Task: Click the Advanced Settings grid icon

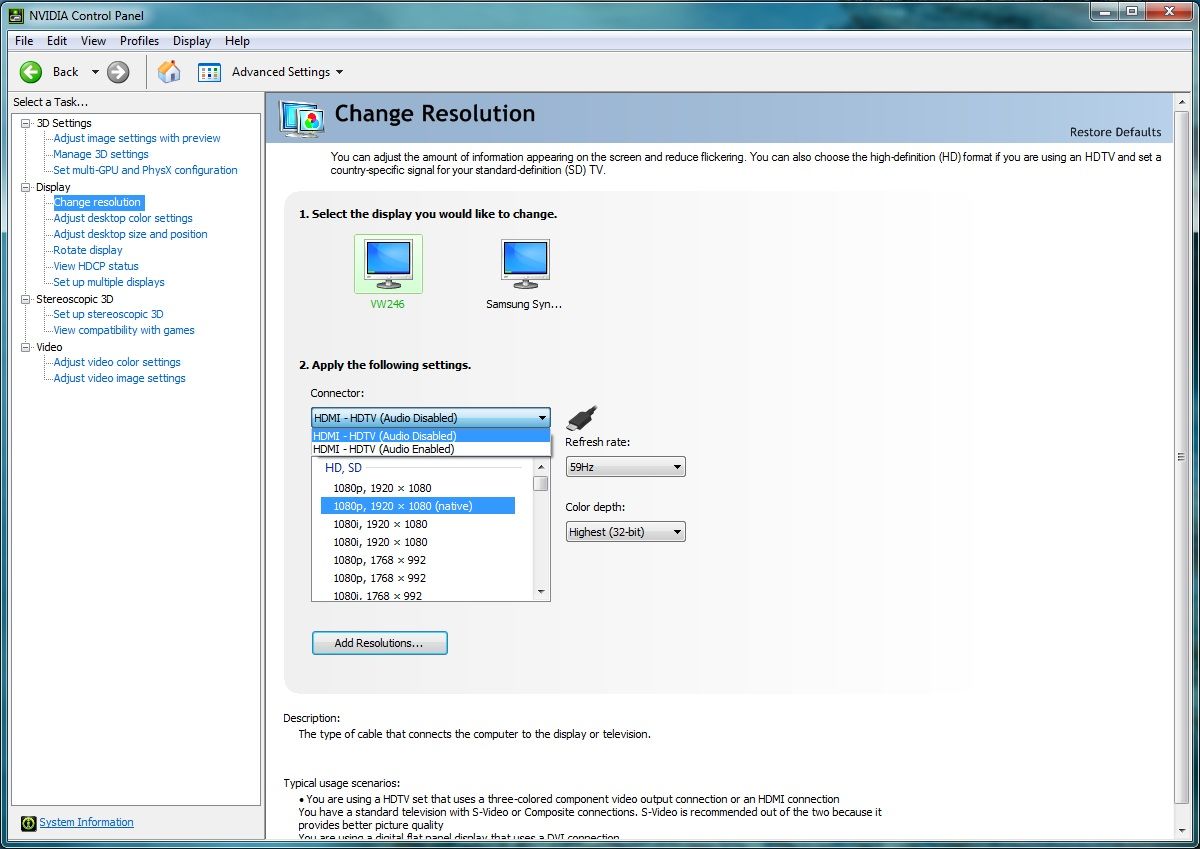Action: point(209,72)
